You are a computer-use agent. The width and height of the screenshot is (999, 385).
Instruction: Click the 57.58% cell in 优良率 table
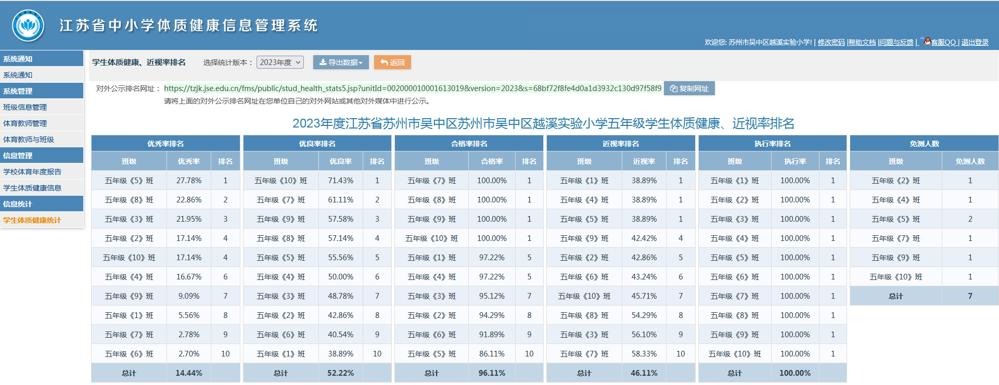[x=340, y=219]
